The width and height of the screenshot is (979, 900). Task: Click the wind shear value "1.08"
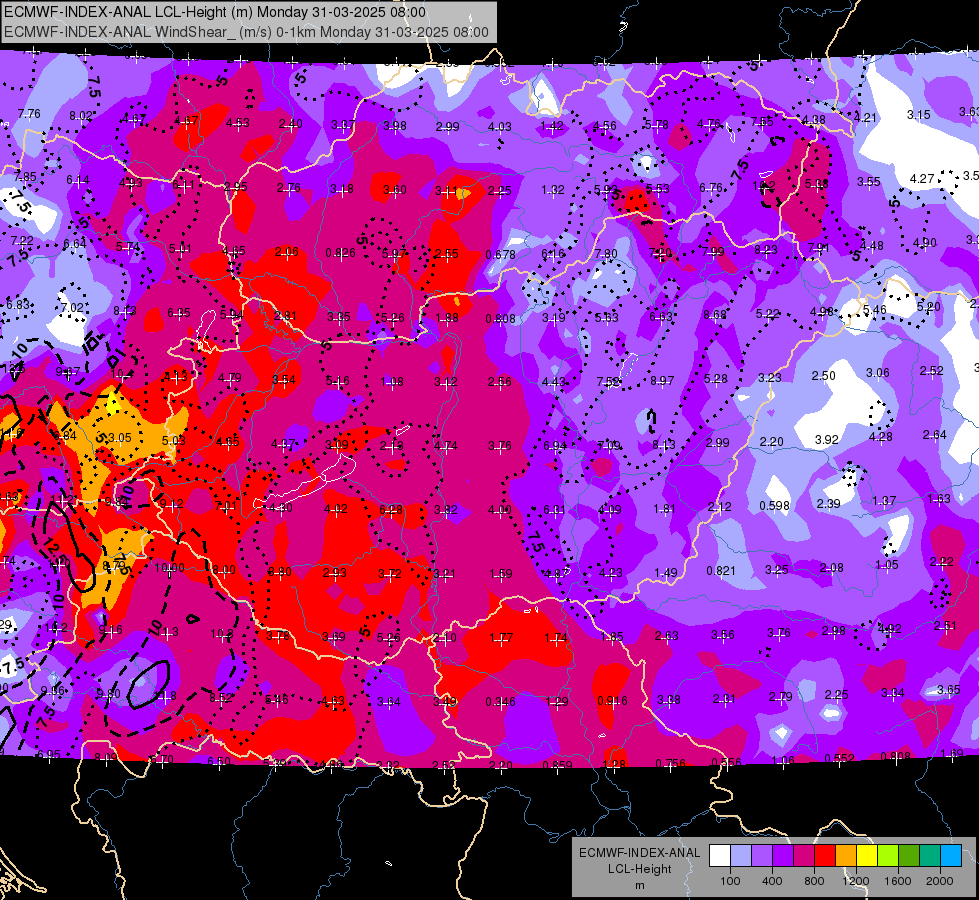pyautogui.click(x=392, y=382)
